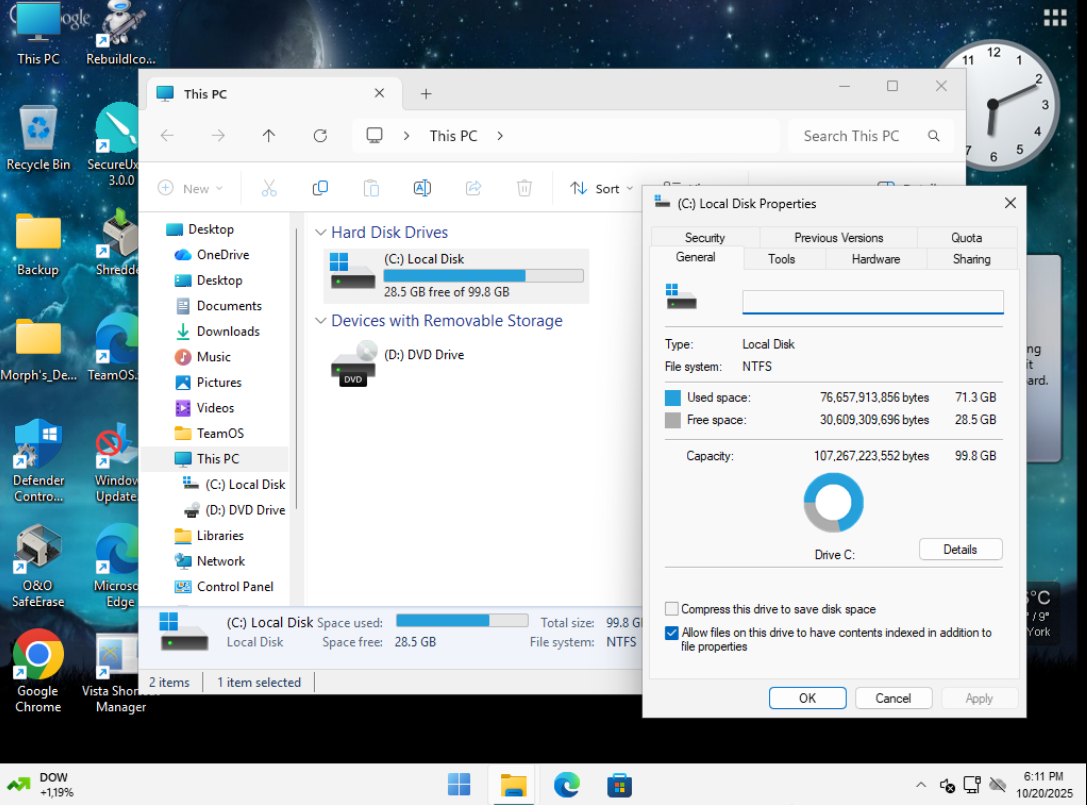1087x805 pixels.
Task: Click the Windows Start button
Action: coord(459,785)
